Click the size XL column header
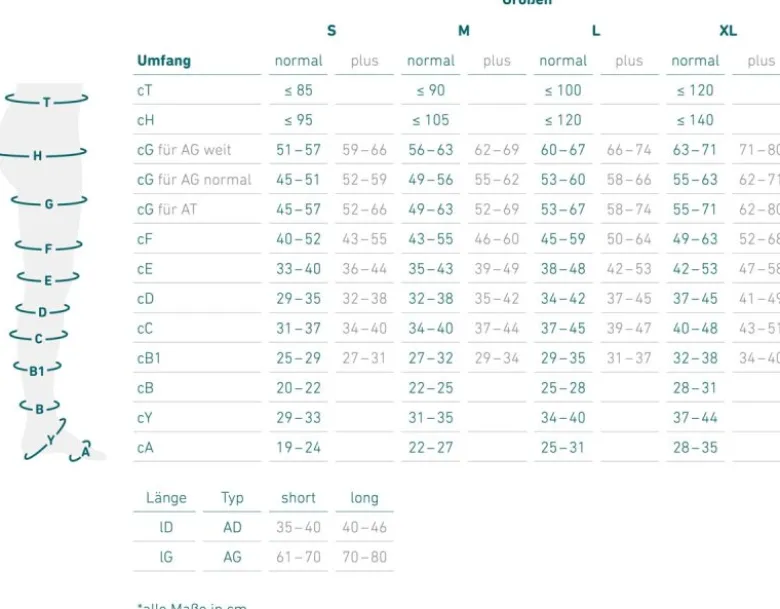This screenshot has width=780, height=609. click(728, 31)
